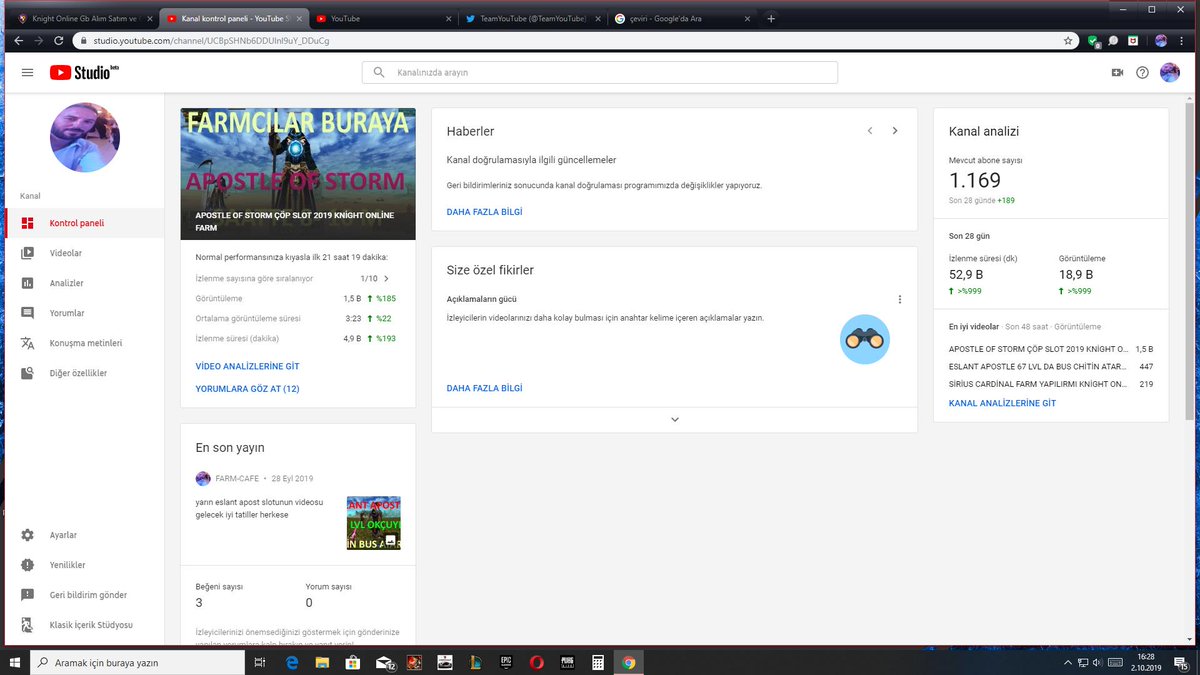Click KANAL ANALİZLERİNE GİT link
The width and height of the screenshot is (1200, 675).
[1002, 403]
